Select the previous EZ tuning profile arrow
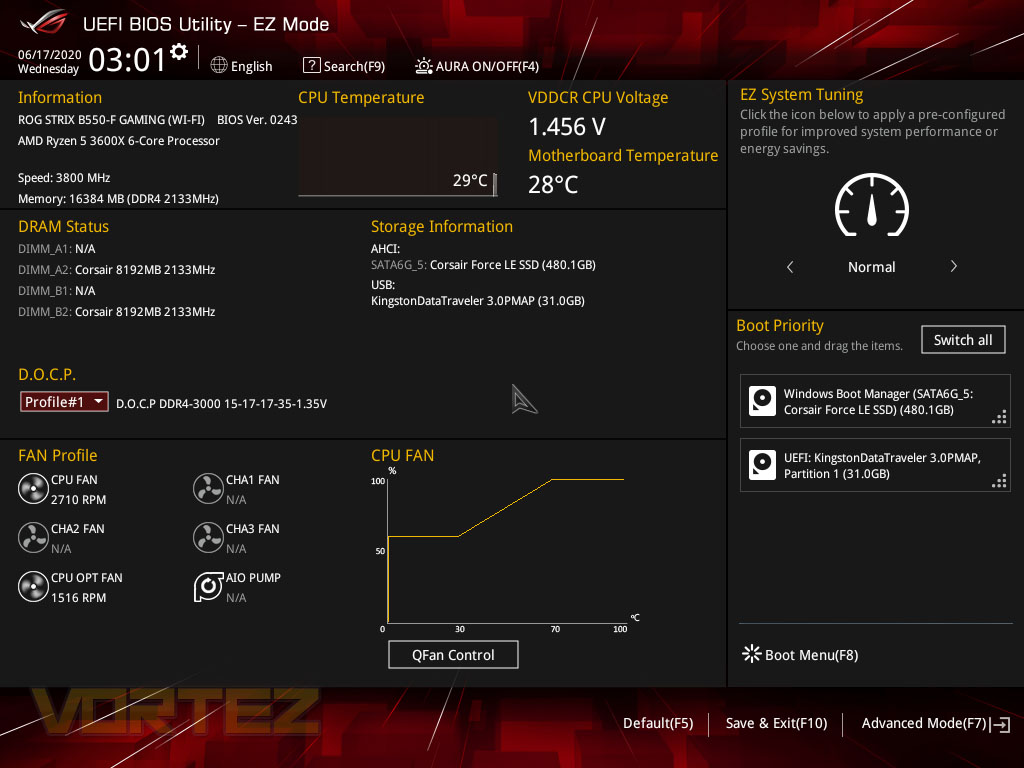This screenshot has height=768, width=1024. (x=790, y=266)
